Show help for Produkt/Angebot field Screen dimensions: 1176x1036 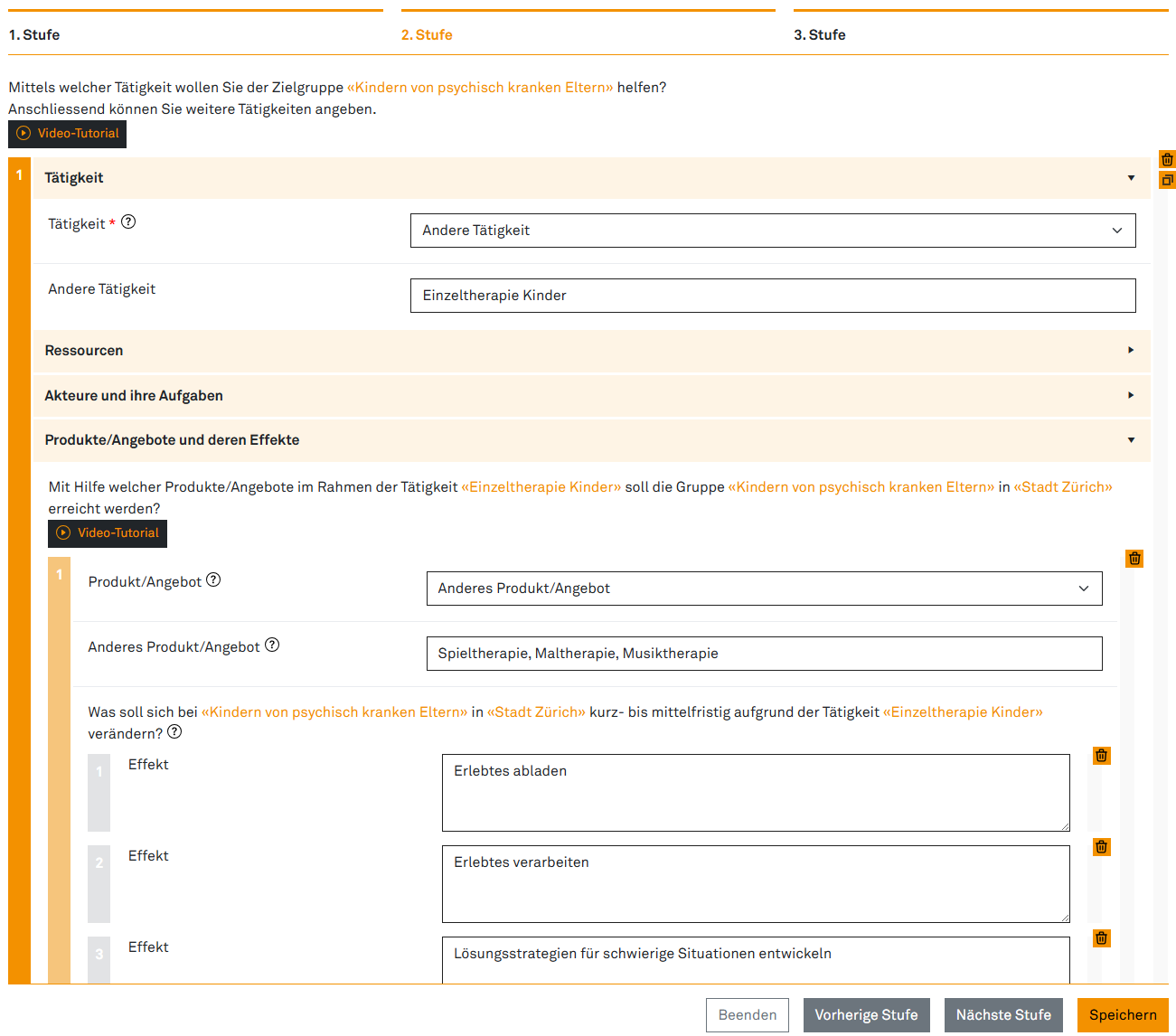click(213, 580)
